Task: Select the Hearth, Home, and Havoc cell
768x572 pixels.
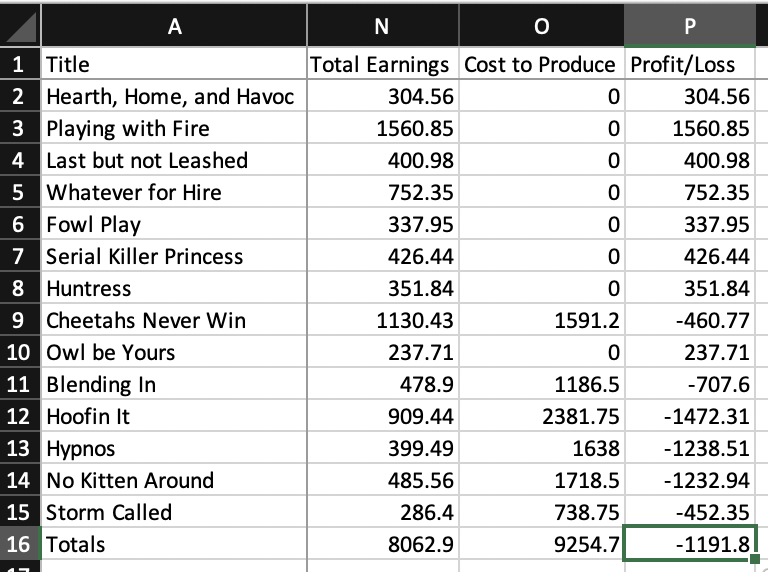Action: [x=174, y=96]
